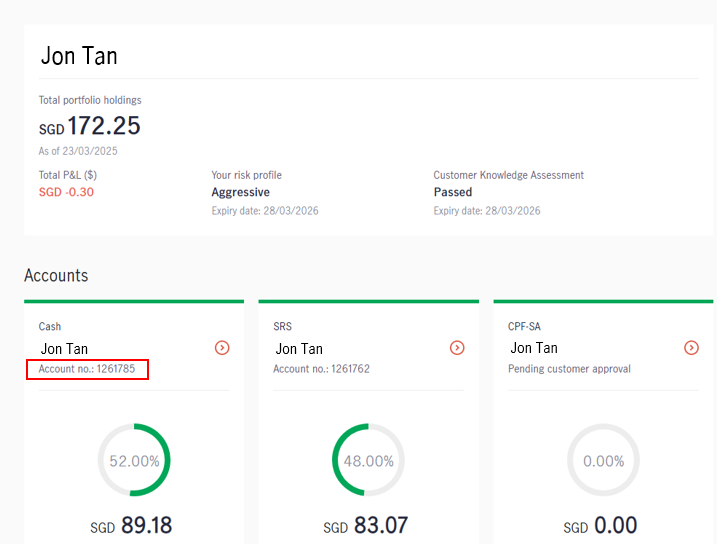
Task: Open the CPF-SA account arrow icon
Action: click(691, 348)
